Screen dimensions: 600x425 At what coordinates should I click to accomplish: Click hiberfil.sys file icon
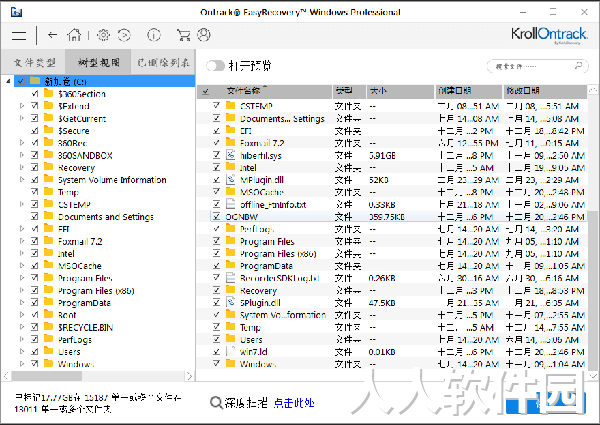coord(230,155)
